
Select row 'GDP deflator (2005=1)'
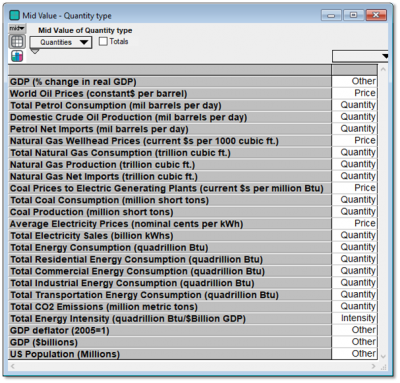(170, 330)
